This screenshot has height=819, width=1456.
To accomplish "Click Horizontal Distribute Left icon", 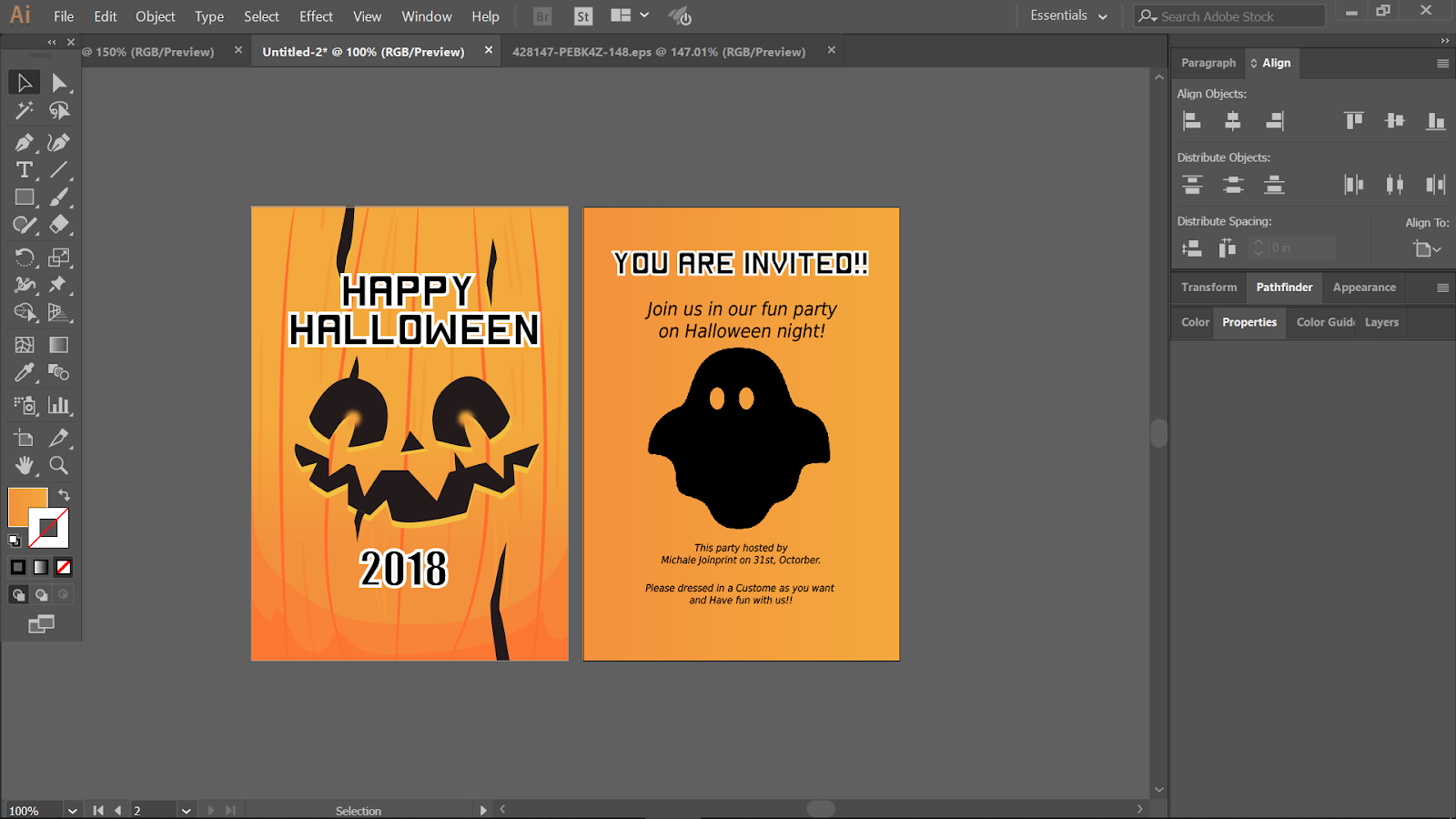I will (1354, 185).
